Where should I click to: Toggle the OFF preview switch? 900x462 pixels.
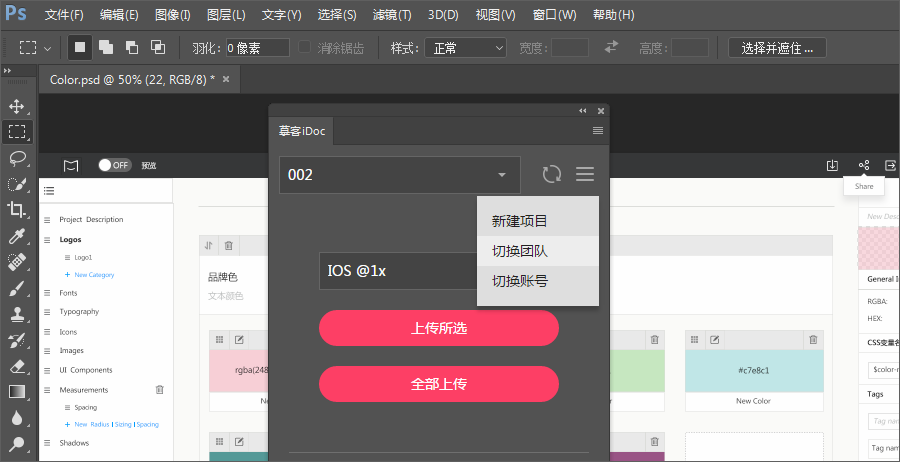pyautogui.click(x=115, y=165)
